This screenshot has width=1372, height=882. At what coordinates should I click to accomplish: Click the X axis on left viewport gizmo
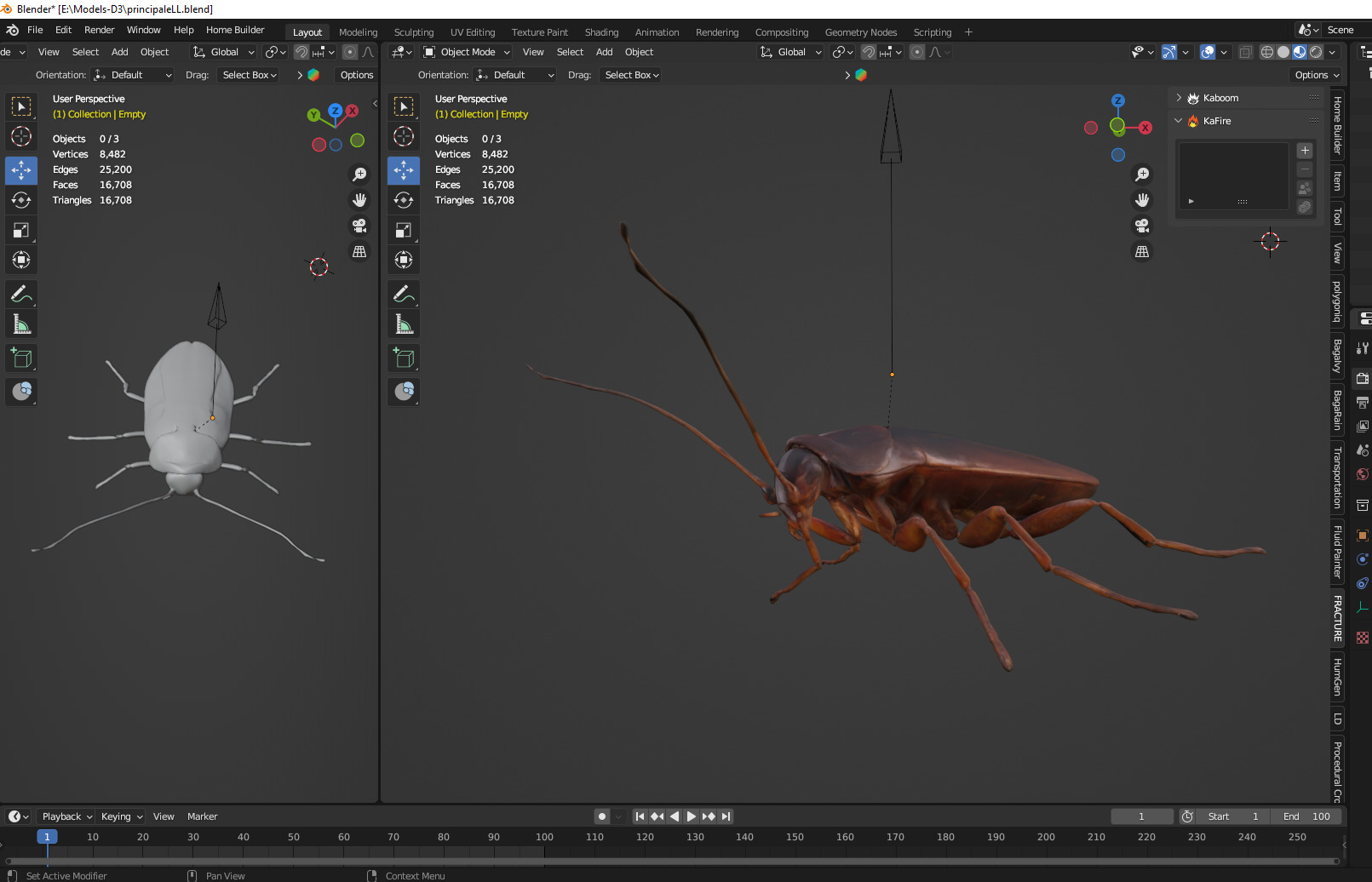click(x=352, y=112)
